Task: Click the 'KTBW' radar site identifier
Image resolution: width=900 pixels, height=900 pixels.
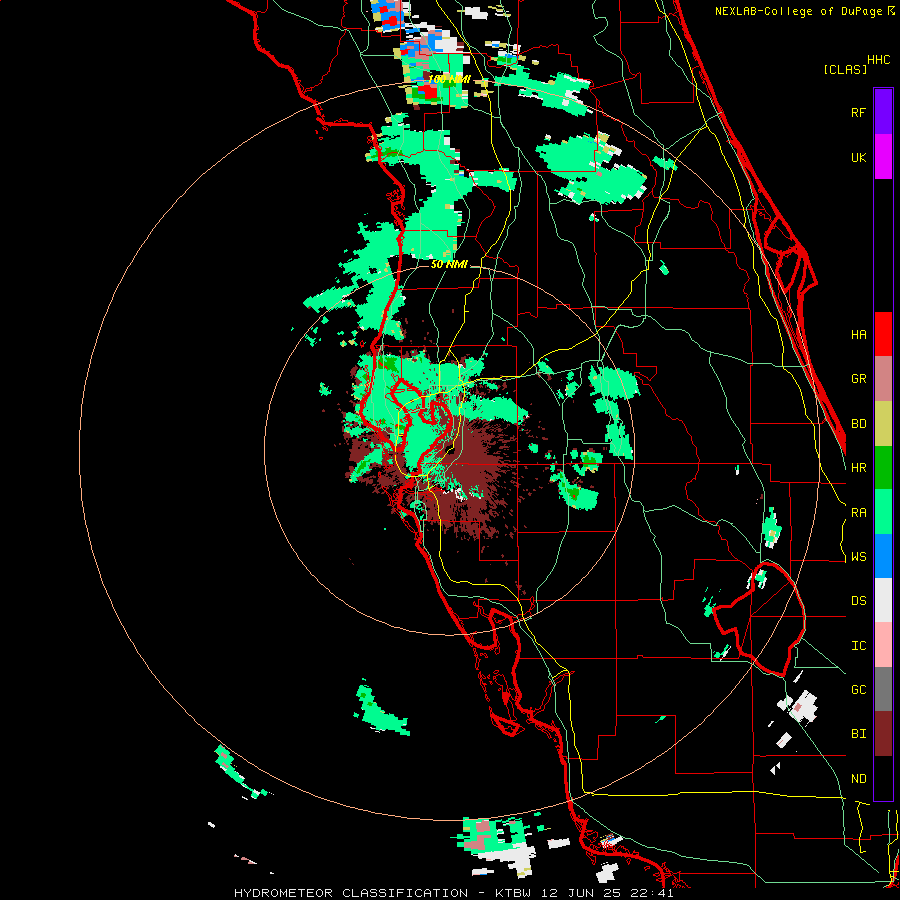Action: pyautogui.click(x=516, y=893)
